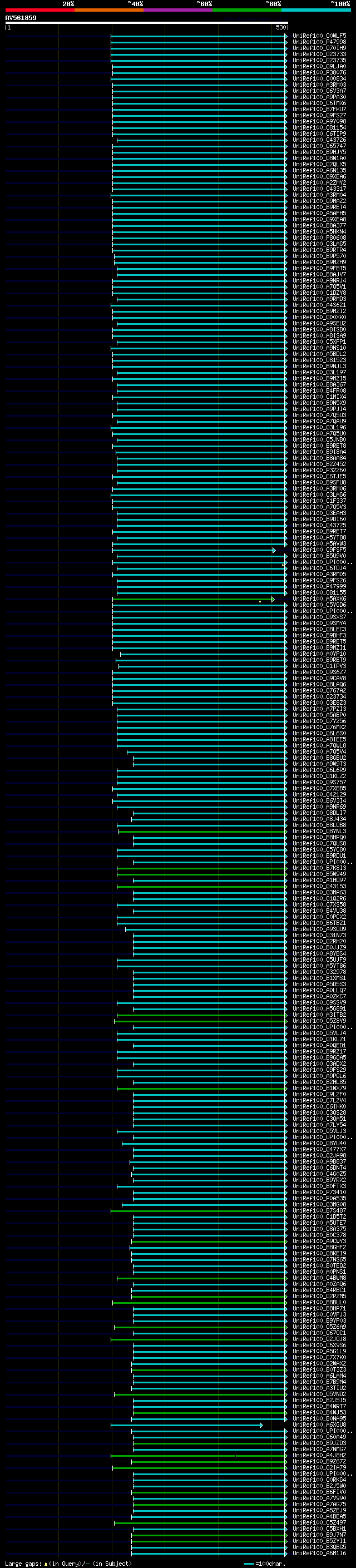Open hit UniRef100_A8IEE5
Viewport: 356px width, 1568px height.
tap(319, 740)
